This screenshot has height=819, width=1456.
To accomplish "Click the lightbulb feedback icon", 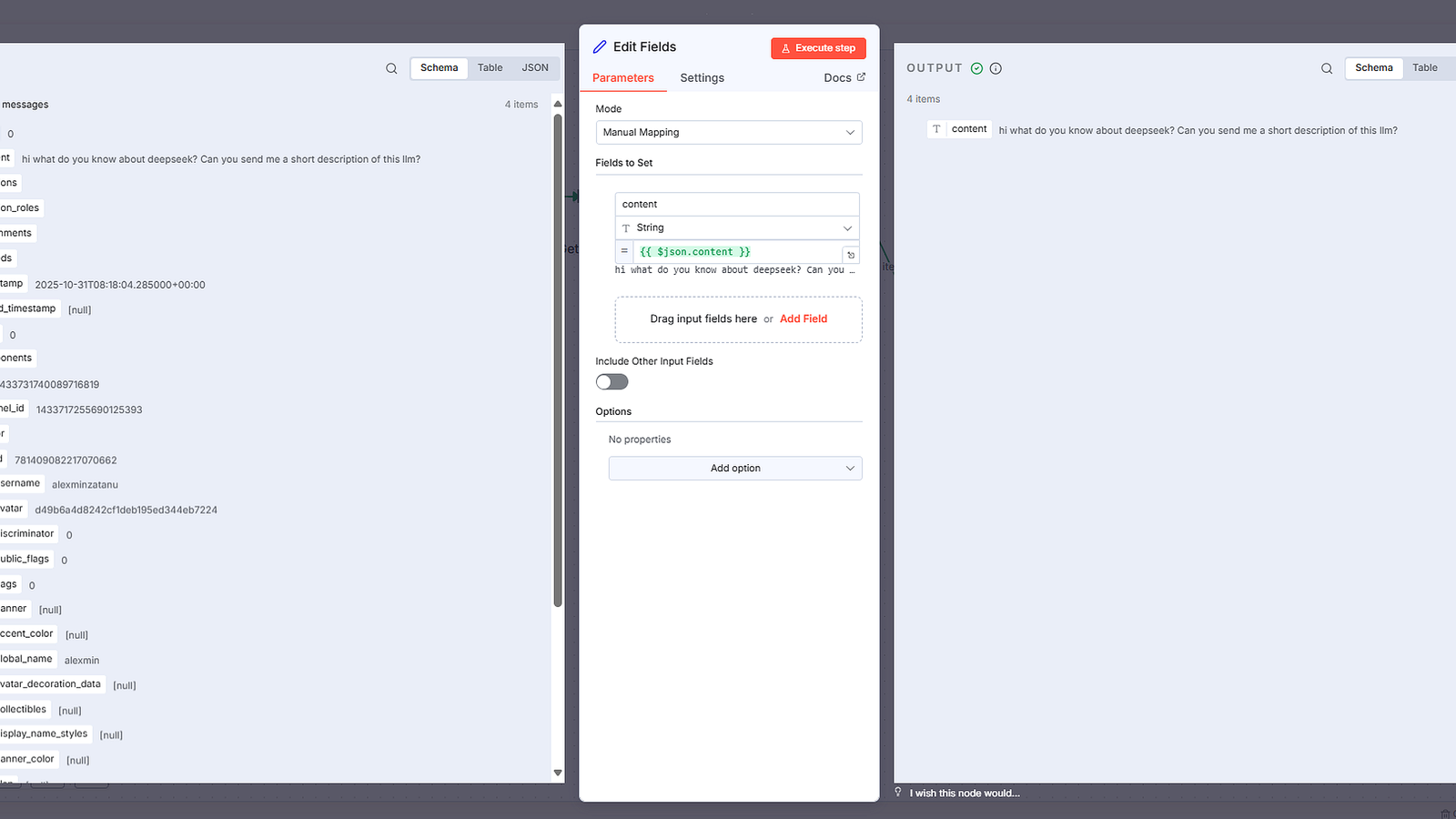I will tap(898, 792).
